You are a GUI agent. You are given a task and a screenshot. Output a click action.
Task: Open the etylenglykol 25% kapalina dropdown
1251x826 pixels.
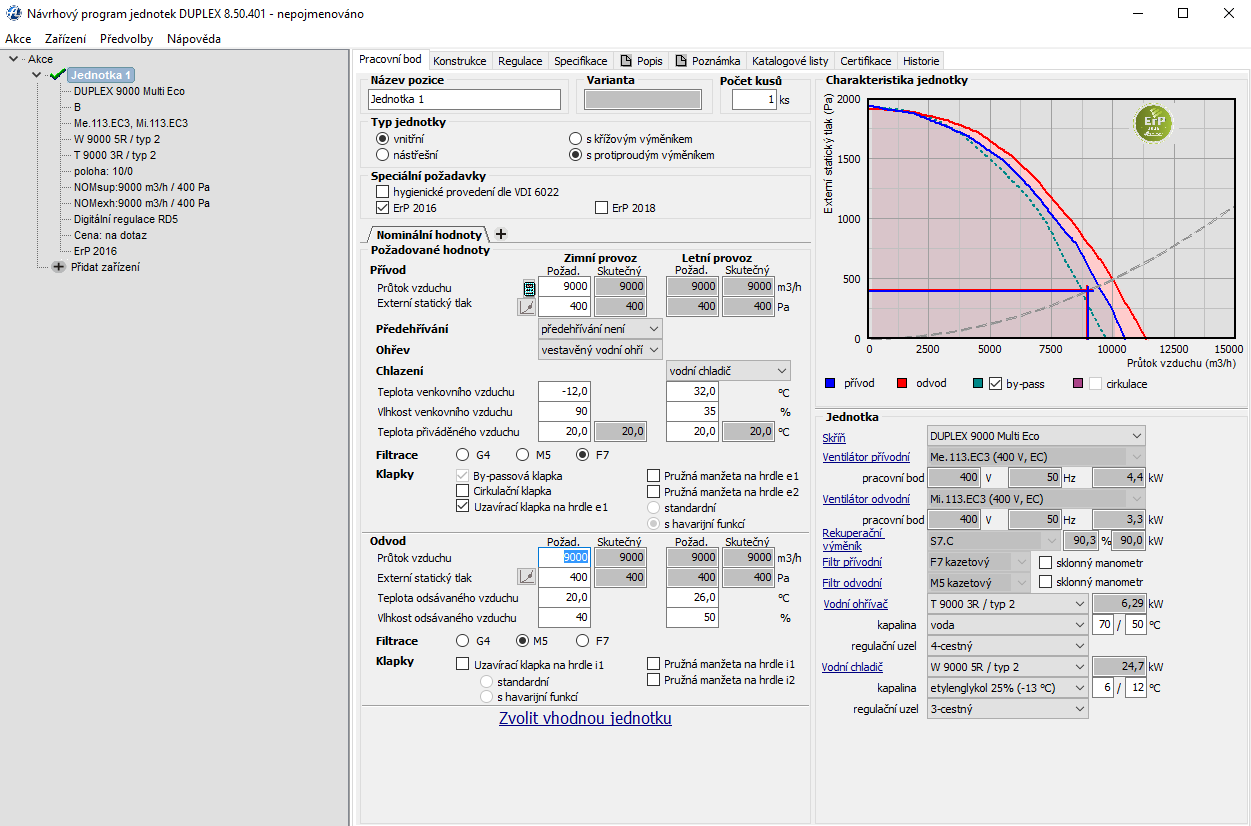tap(1006, 688)
